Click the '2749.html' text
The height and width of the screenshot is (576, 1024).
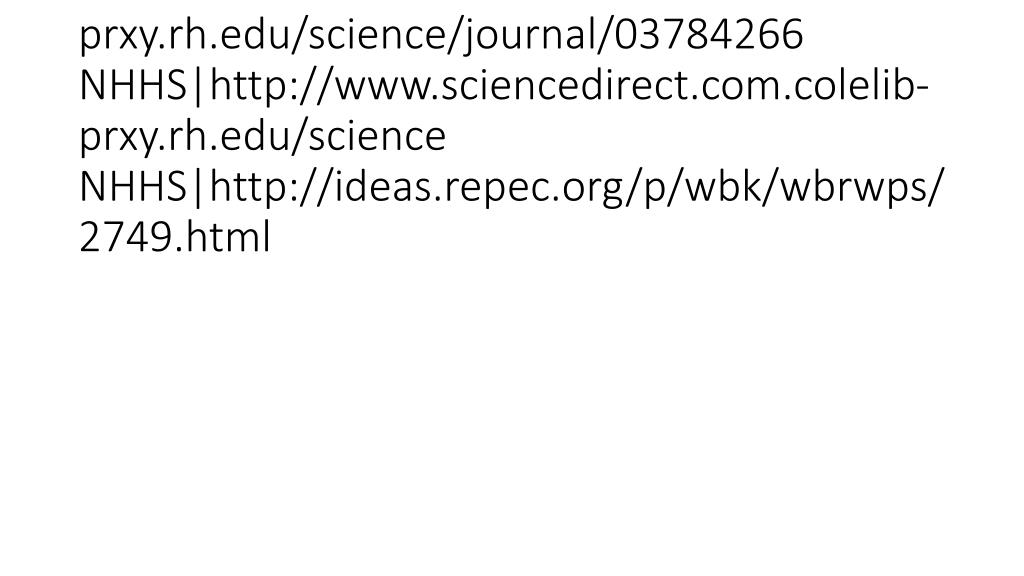tap(174, 238)
